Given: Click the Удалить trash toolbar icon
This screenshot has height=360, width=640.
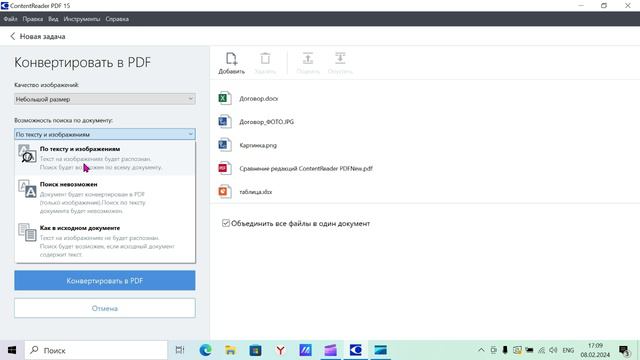Looking at the screenshot, I should pyautogui.click(x=265, y=63).
